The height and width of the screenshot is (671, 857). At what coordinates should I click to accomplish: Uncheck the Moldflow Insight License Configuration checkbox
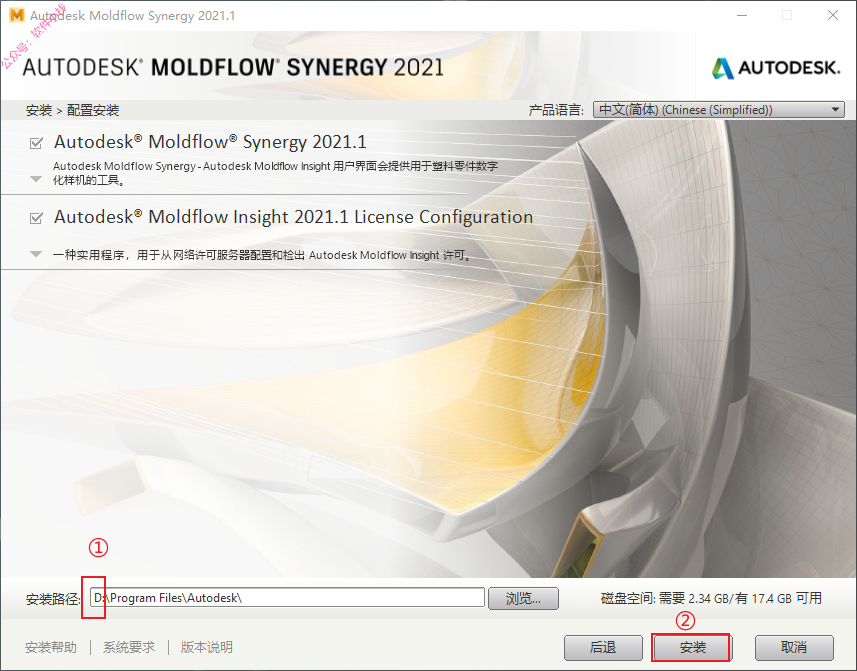coord(36,218)
